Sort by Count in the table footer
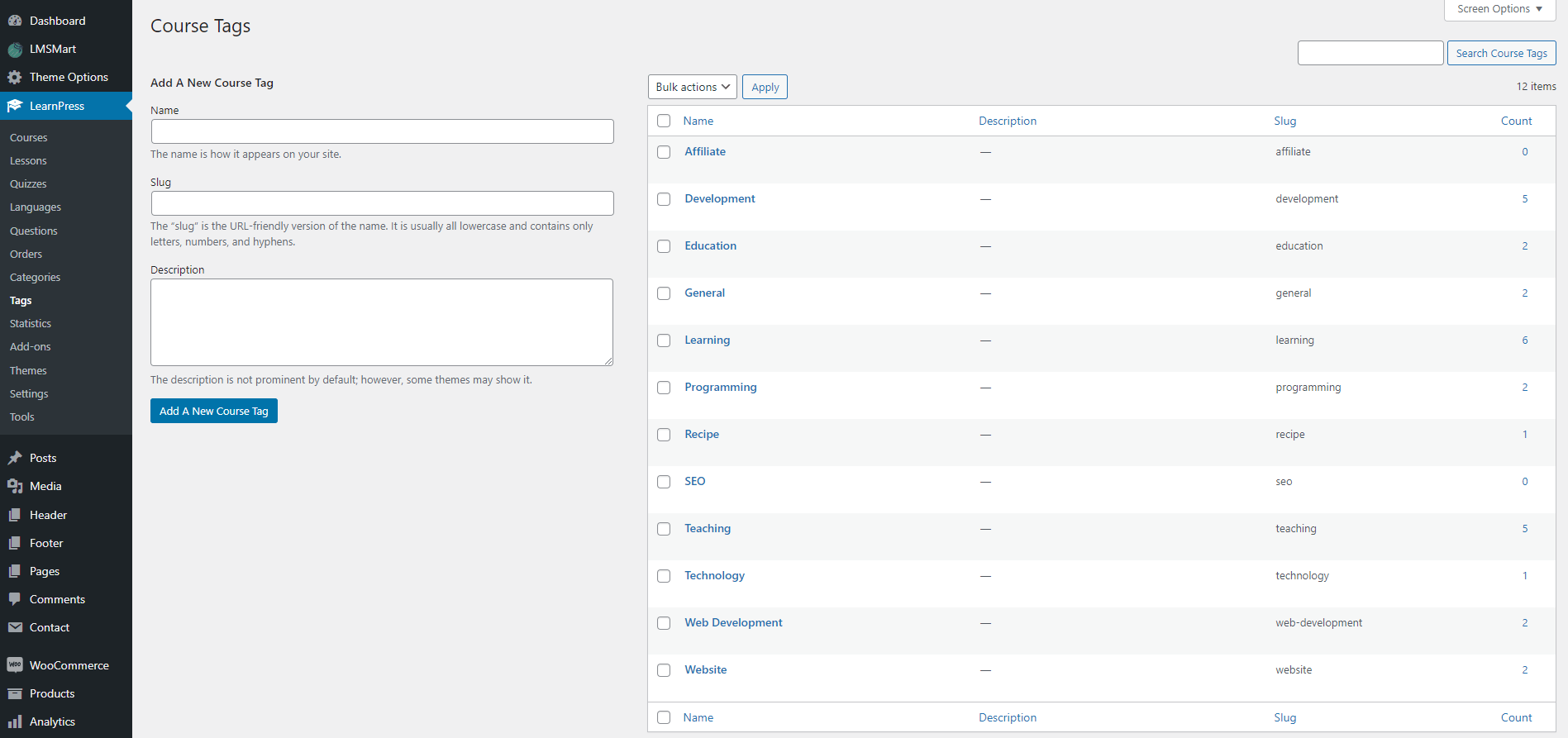Viewport: 1568px width, 738px height. click(1517, 717)
